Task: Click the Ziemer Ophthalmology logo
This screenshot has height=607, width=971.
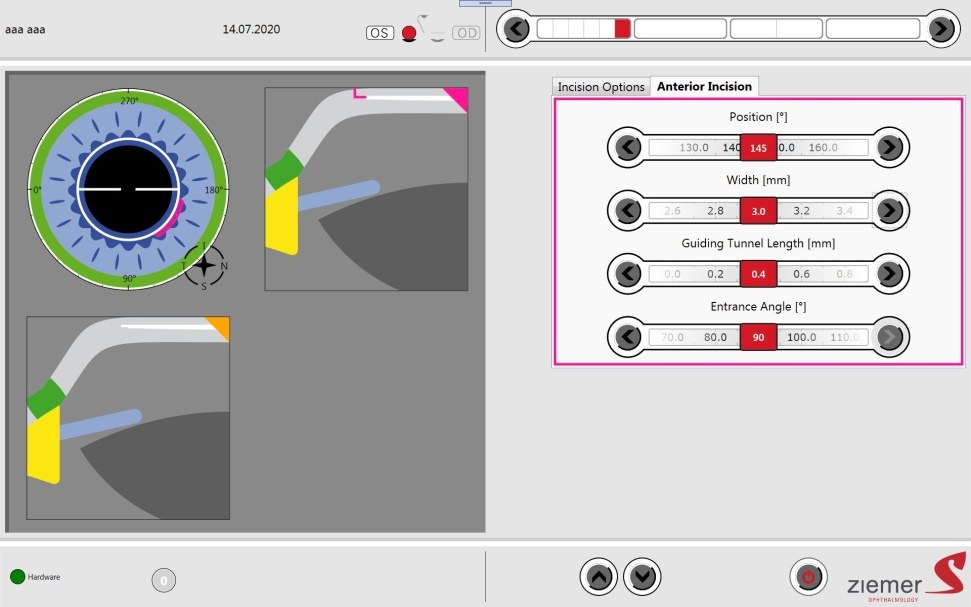Action: point(905,578)
